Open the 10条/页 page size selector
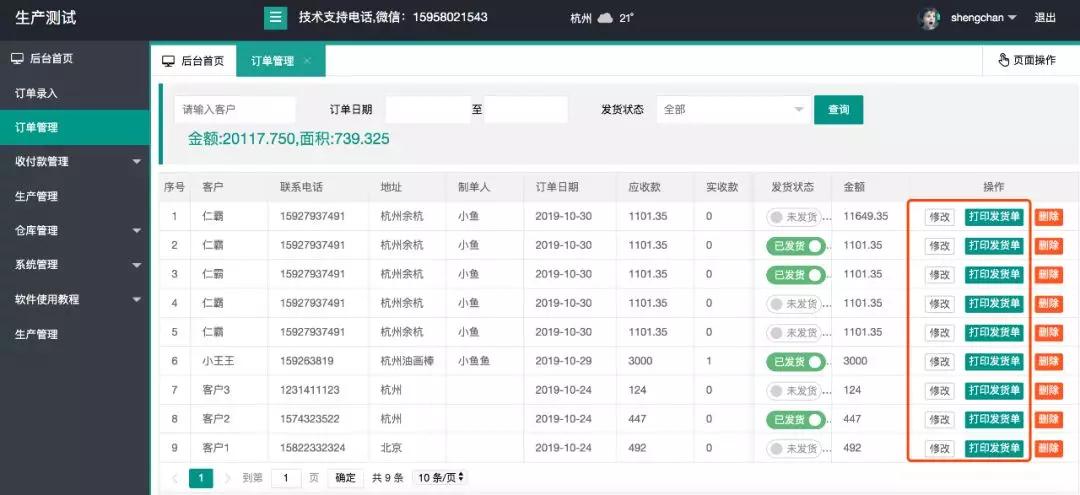Screen dimensions: 1080x495 441,478
